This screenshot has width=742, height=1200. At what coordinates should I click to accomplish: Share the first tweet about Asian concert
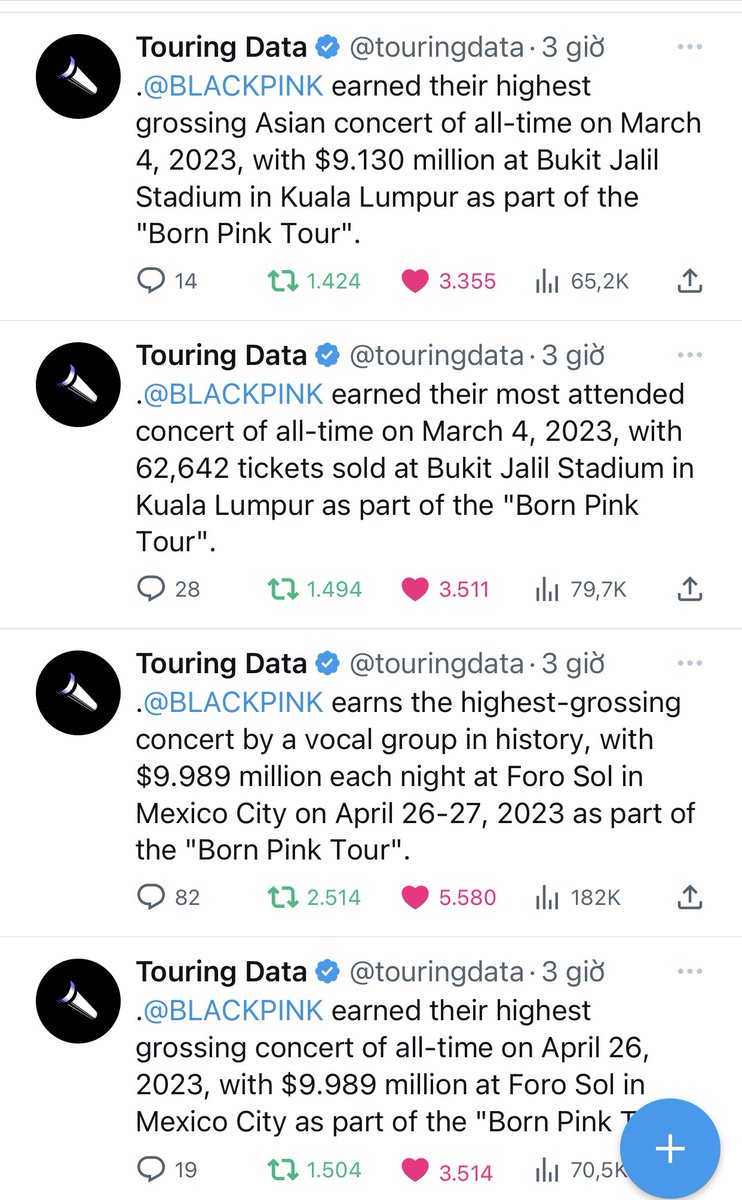[690, 282]
